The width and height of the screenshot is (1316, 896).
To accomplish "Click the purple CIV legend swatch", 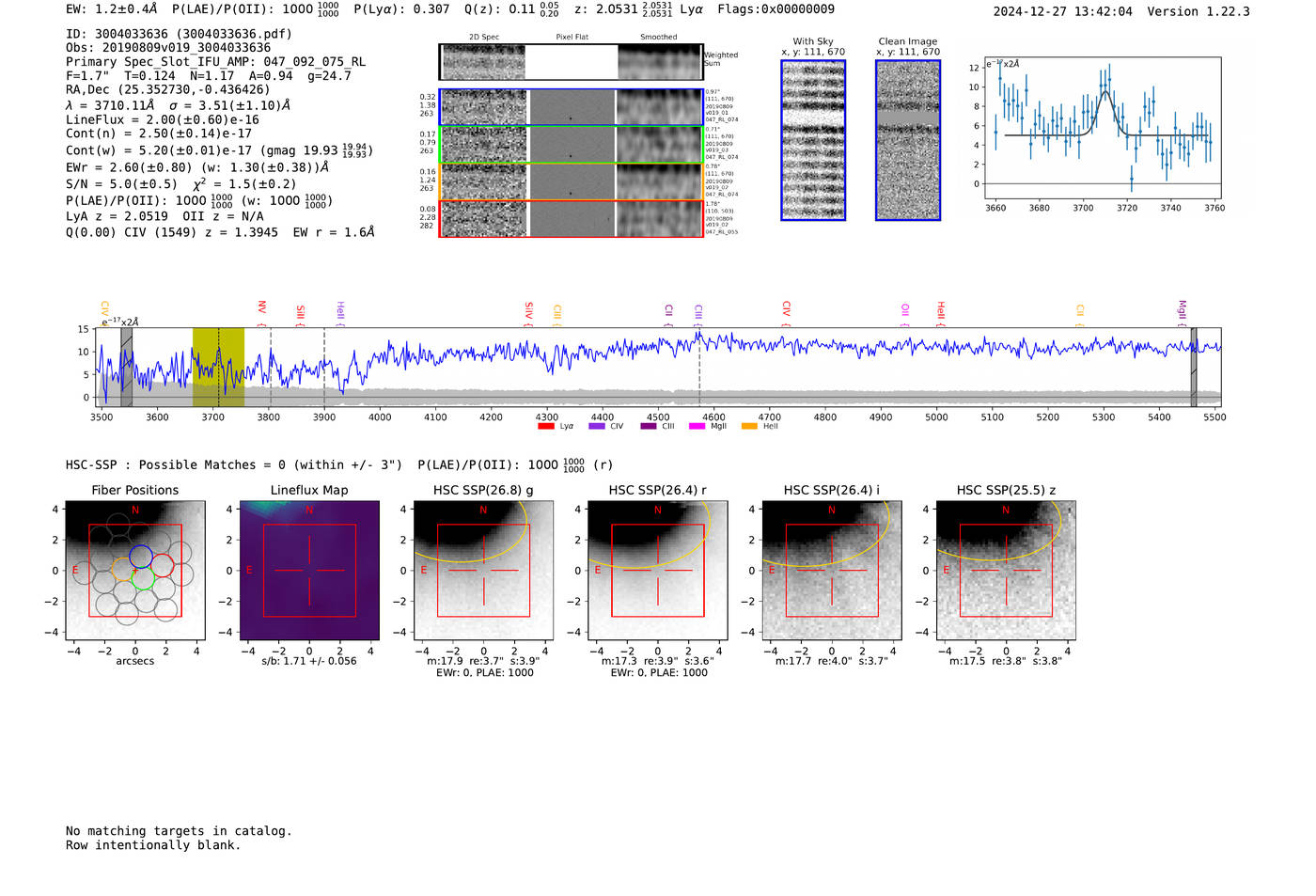I will [596, 426].
